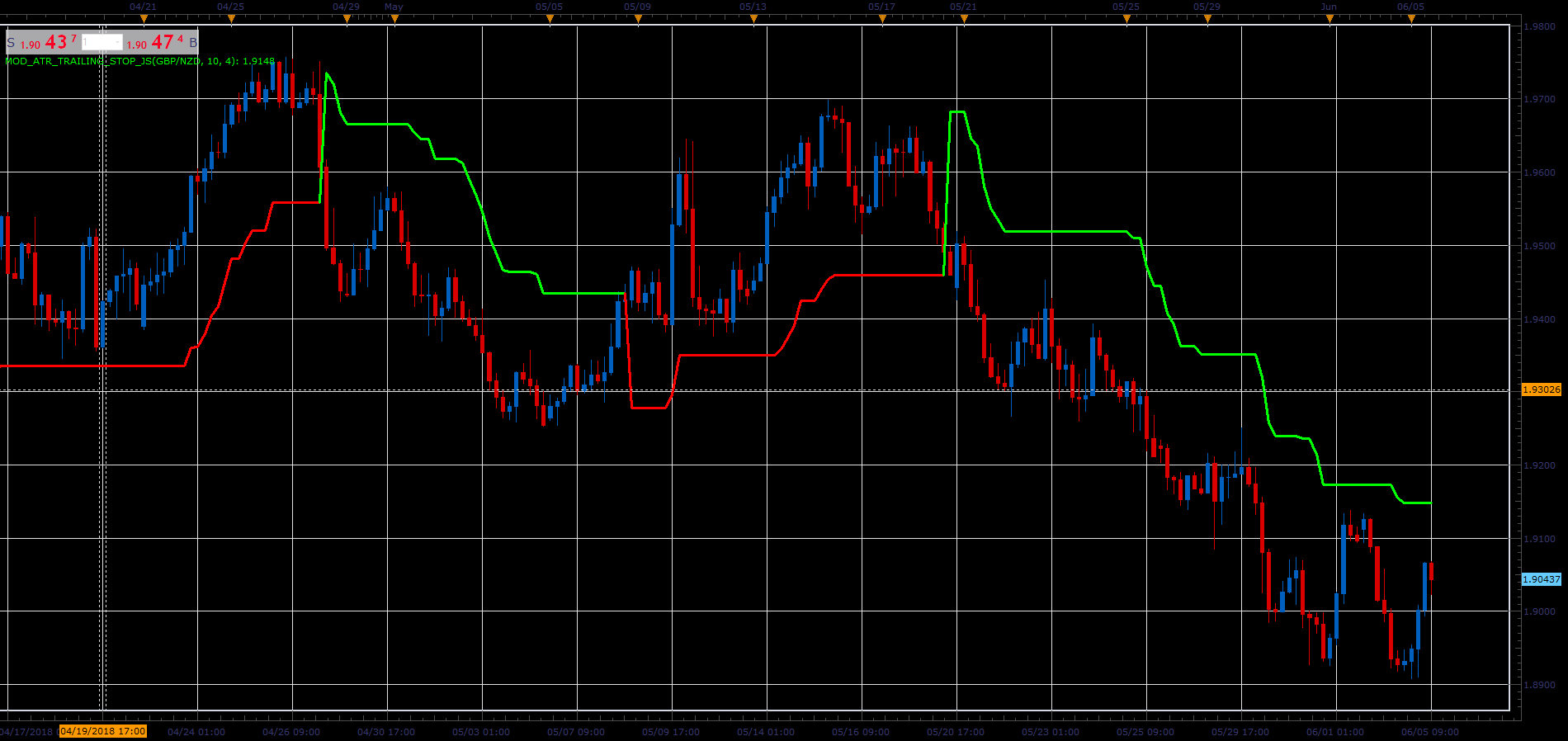Click the 05/07 09:00 time axis label

(x=576, y=732)
